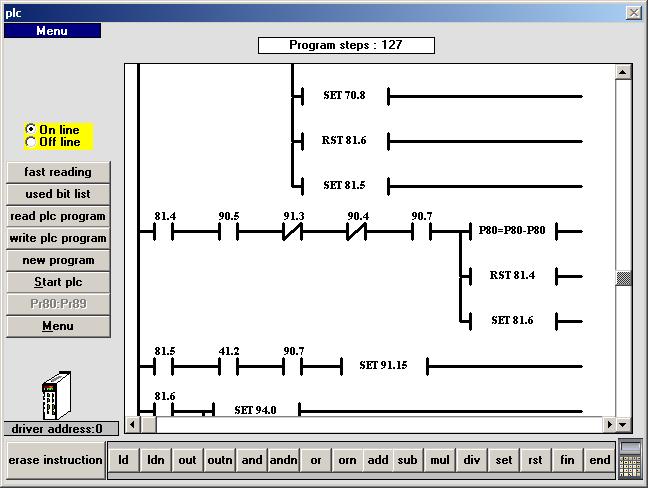This screenshot has height=488, width=648.
Task: Insert a fin instruction
Action: [567, 460]
